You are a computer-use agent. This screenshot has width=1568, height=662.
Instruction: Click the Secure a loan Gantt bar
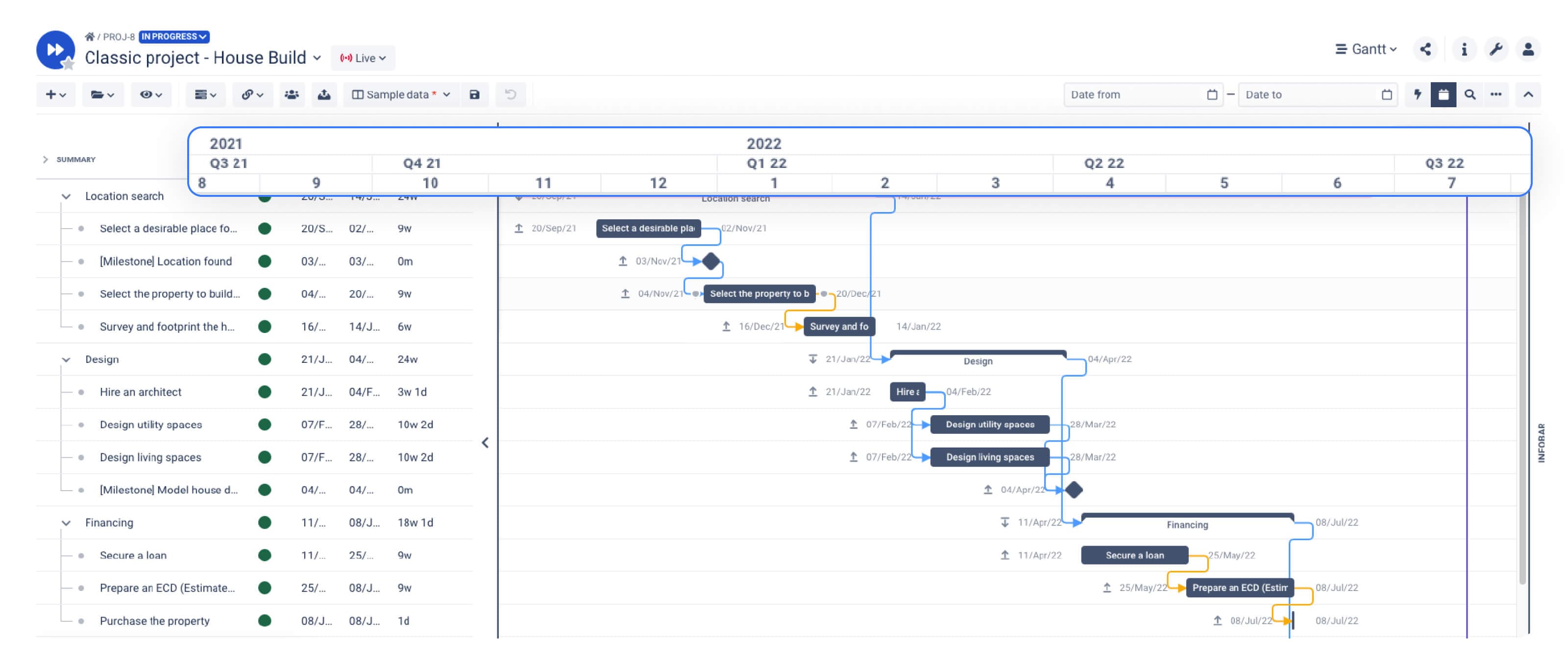[1135, 555]
